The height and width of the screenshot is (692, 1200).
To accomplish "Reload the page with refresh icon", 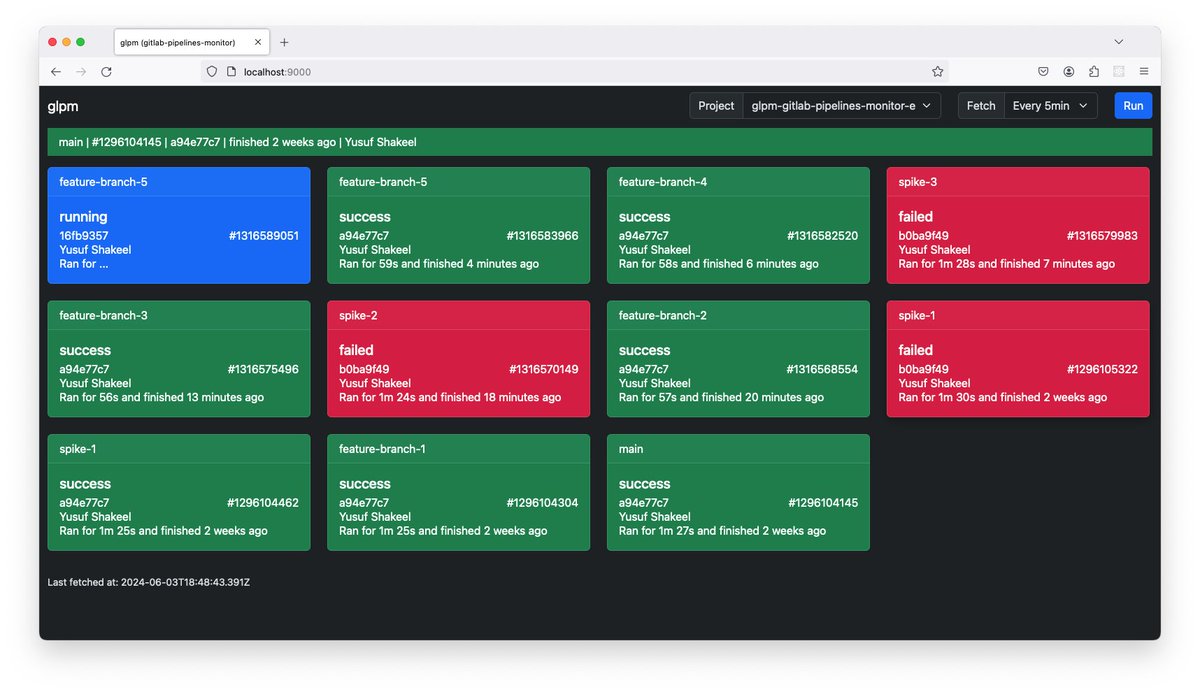I will pyautogui.click(x=106, y=72).
